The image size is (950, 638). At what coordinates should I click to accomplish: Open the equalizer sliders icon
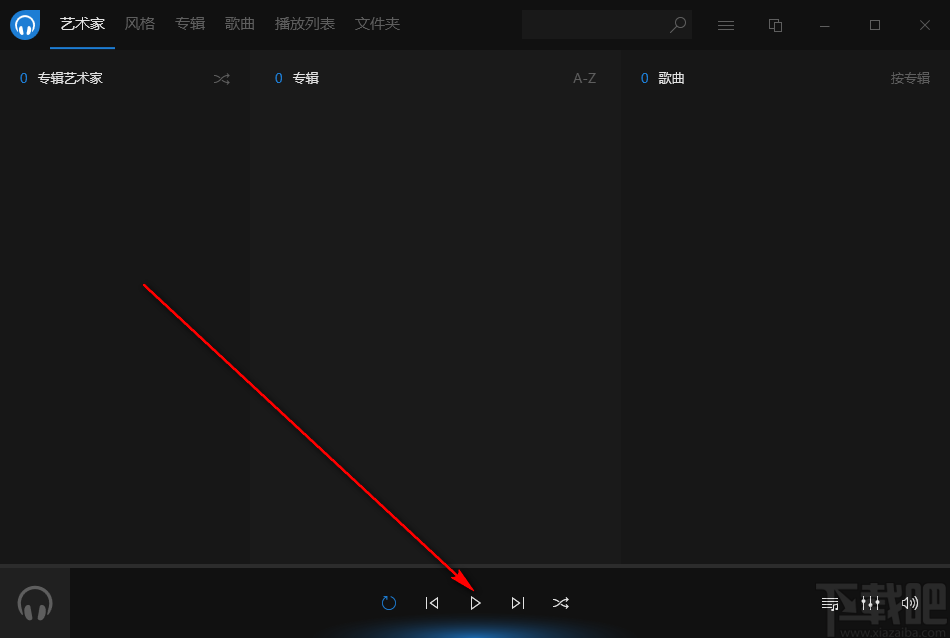click(x=871, y=603)
